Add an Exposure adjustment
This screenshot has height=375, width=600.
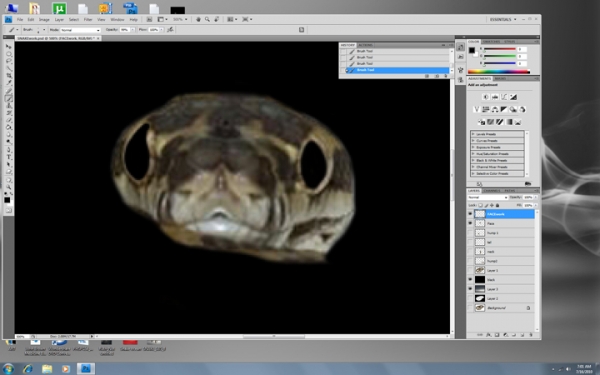tap(513, 97)
